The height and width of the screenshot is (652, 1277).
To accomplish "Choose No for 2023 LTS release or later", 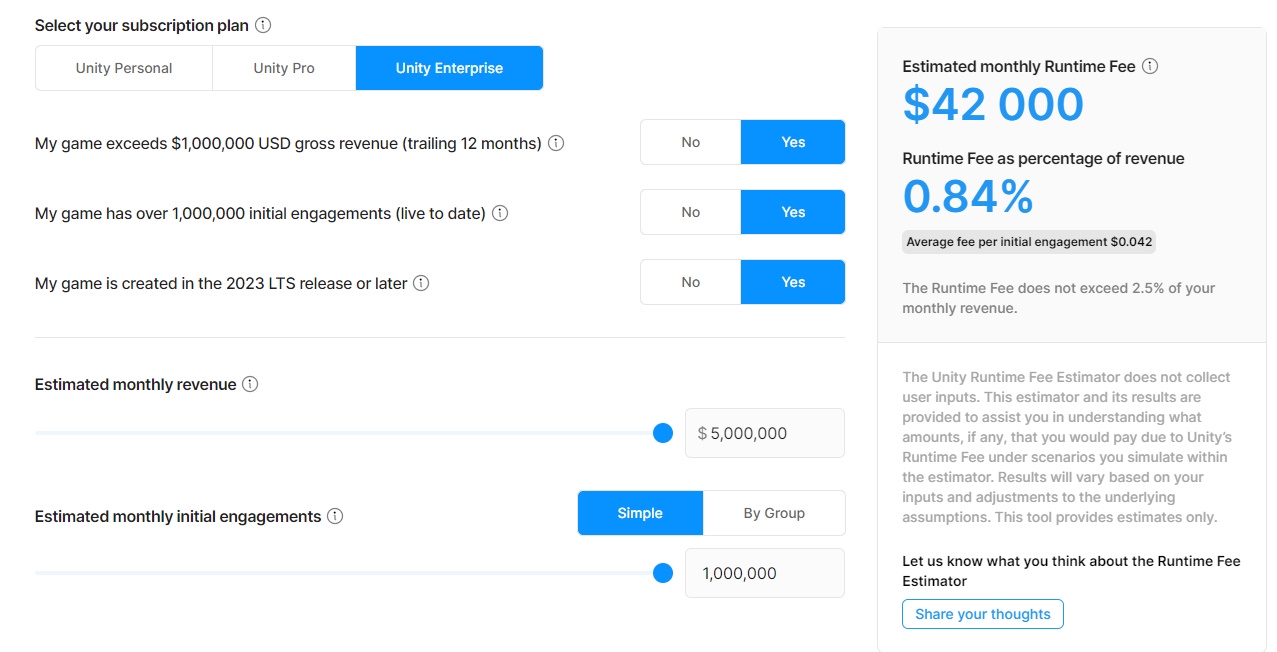I will [691, 282].
